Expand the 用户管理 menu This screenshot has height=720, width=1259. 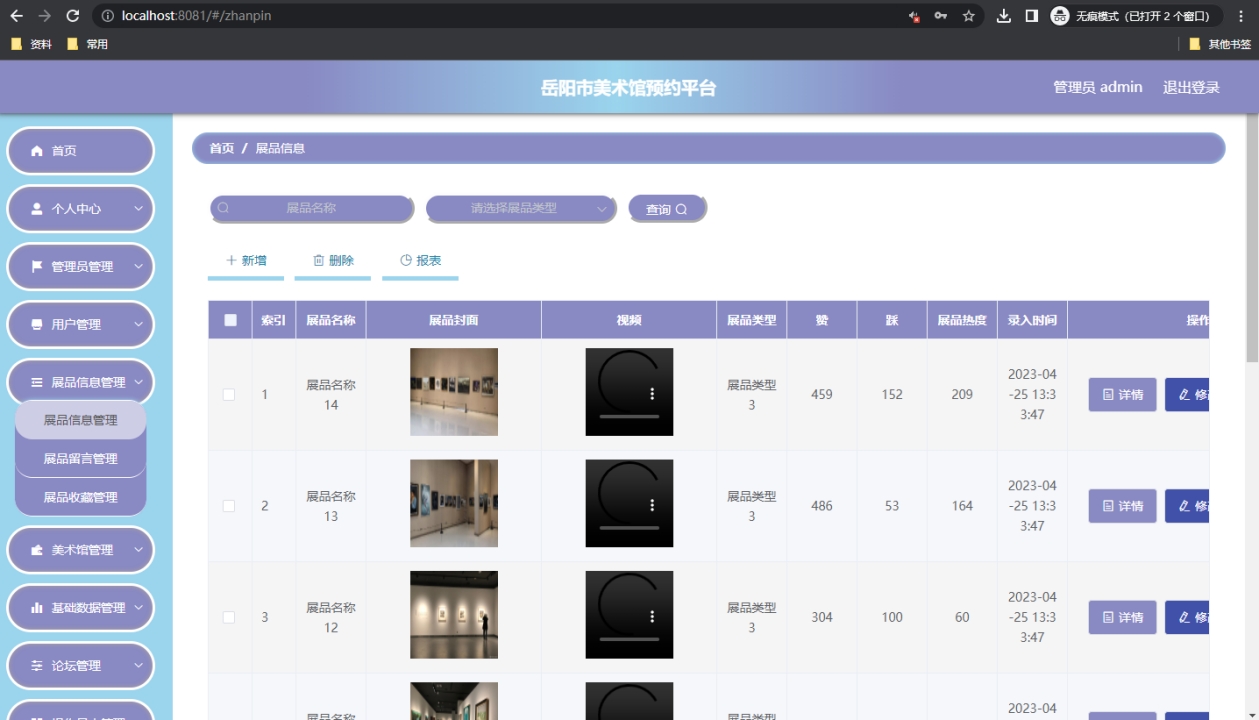coord(81,324)
